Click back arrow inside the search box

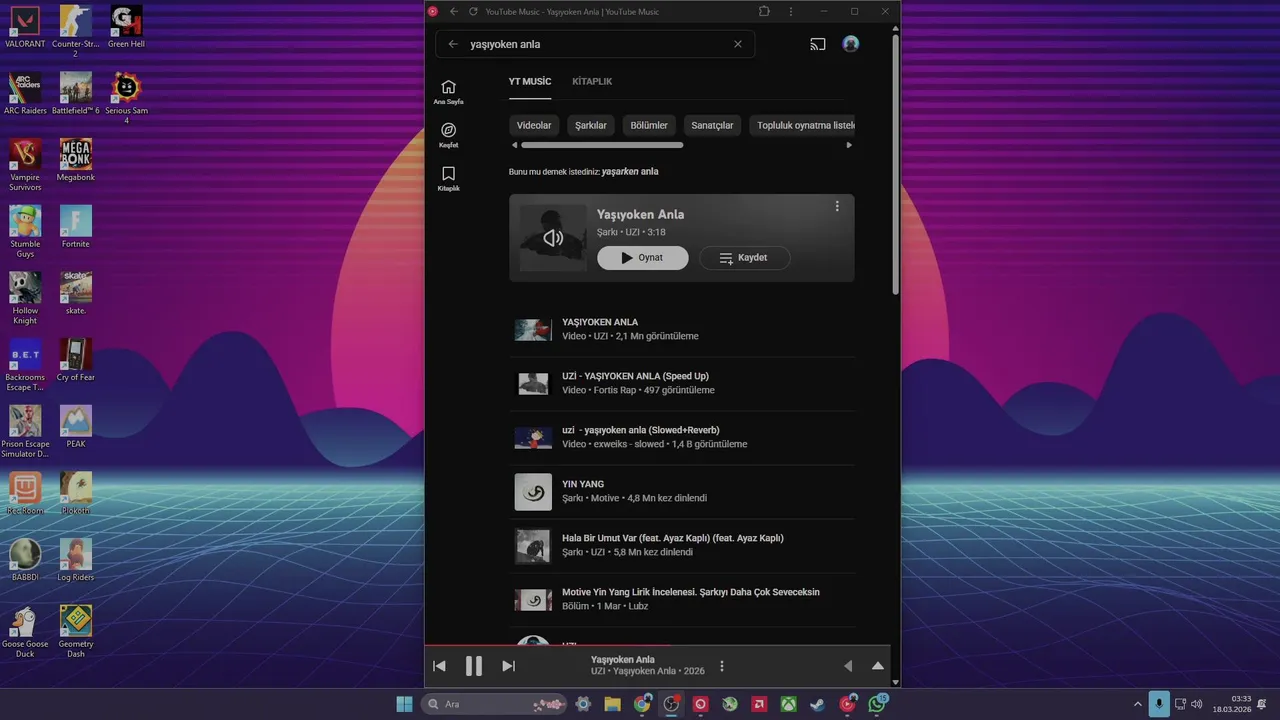click(453, 44)
